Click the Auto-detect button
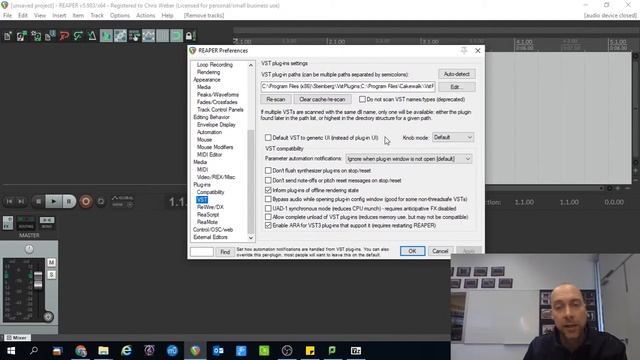Viewport: 640px width, 360px height. (457, 74)
